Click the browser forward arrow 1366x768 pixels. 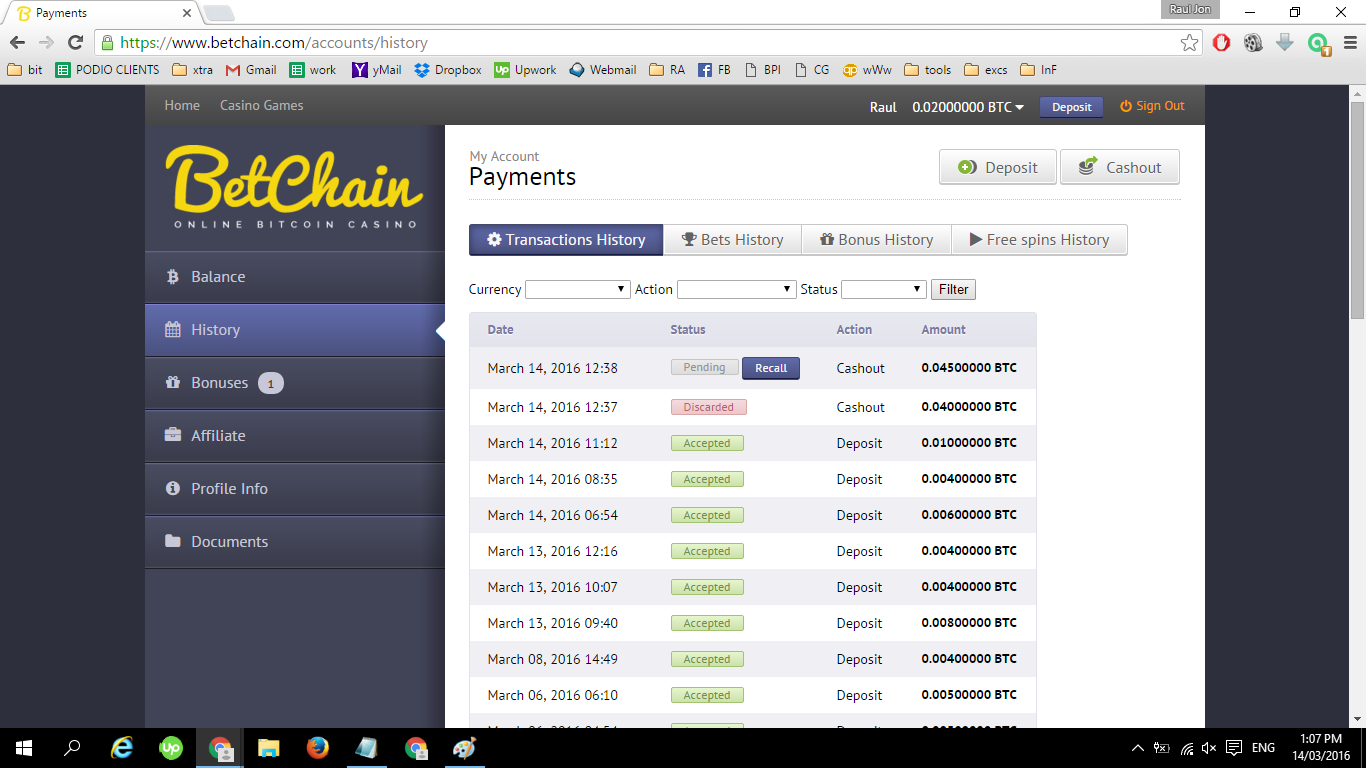46,43
